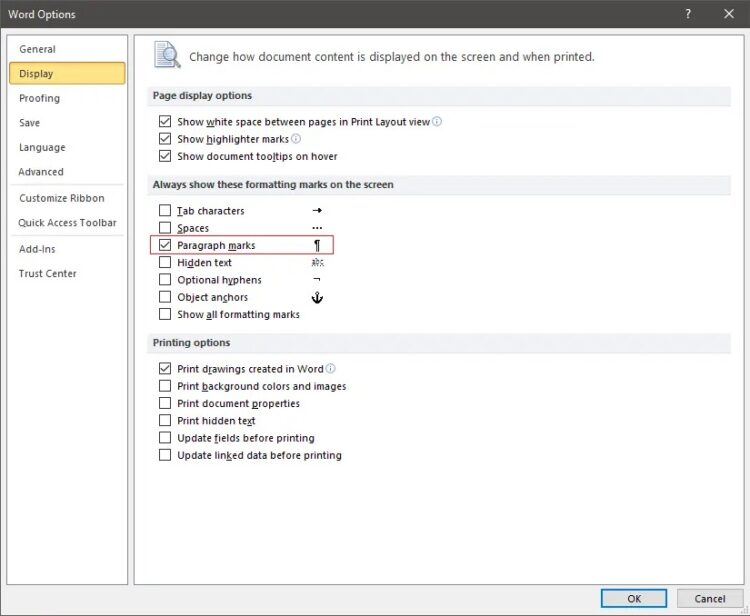Enable Print background colors and images
Screen dimensions: 750x616
[x=165, y=385]
